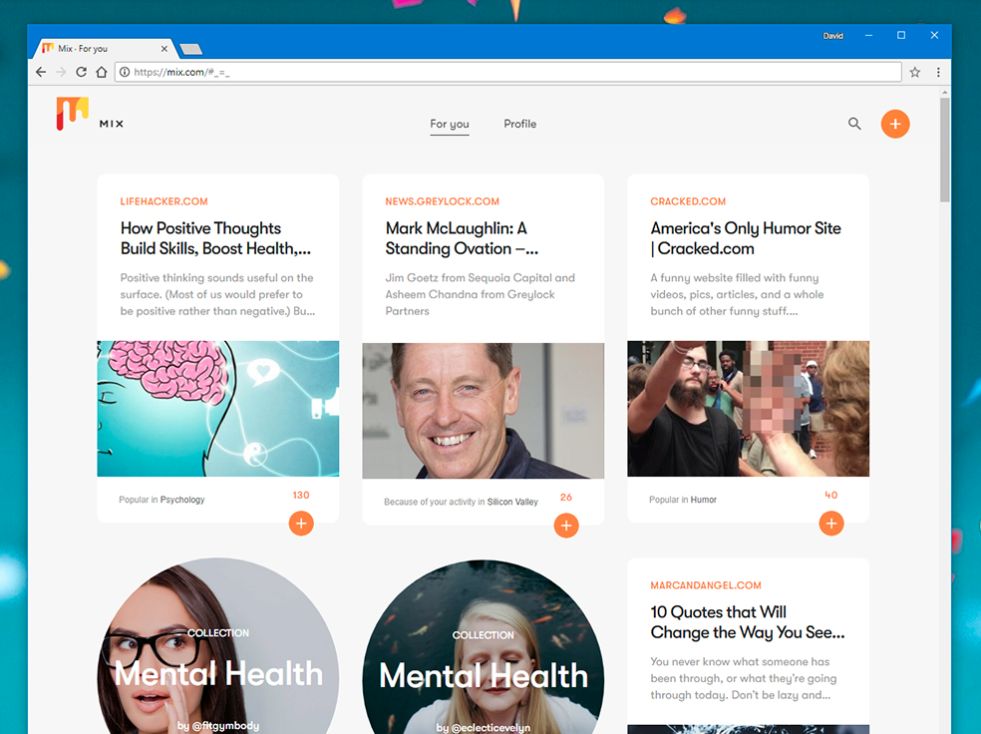
Task: Open America's Only Humor Site title
Action: click(746, 238)
